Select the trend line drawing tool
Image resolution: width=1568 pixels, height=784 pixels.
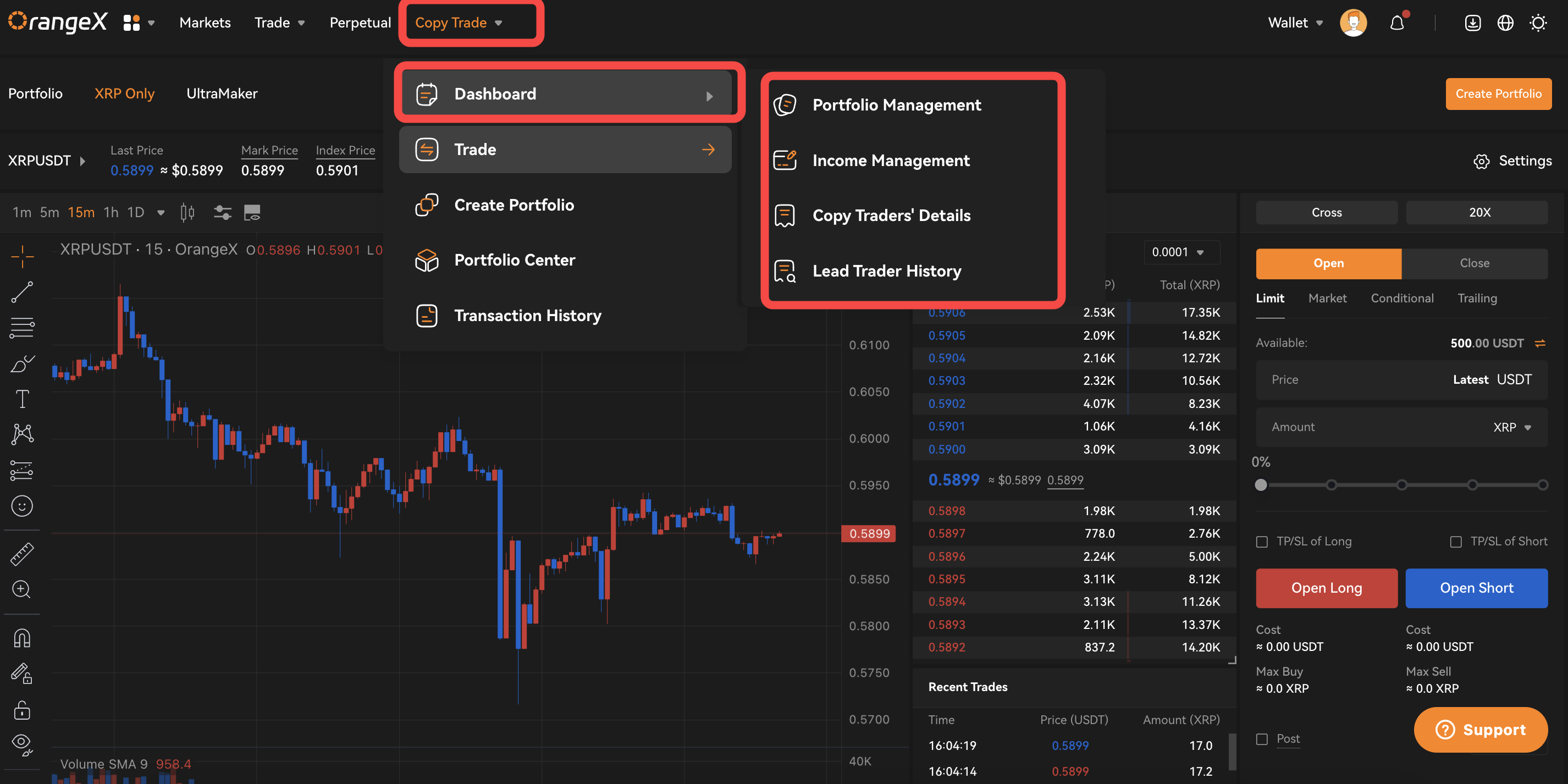point(23,292)
